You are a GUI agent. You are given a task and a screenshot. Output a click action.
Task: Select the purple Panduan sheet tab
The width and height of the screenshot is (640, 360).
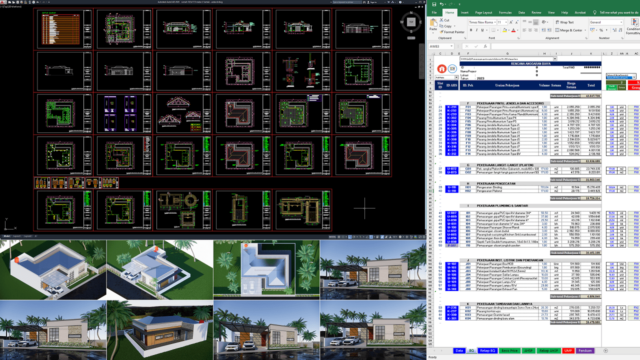point(585,351)
